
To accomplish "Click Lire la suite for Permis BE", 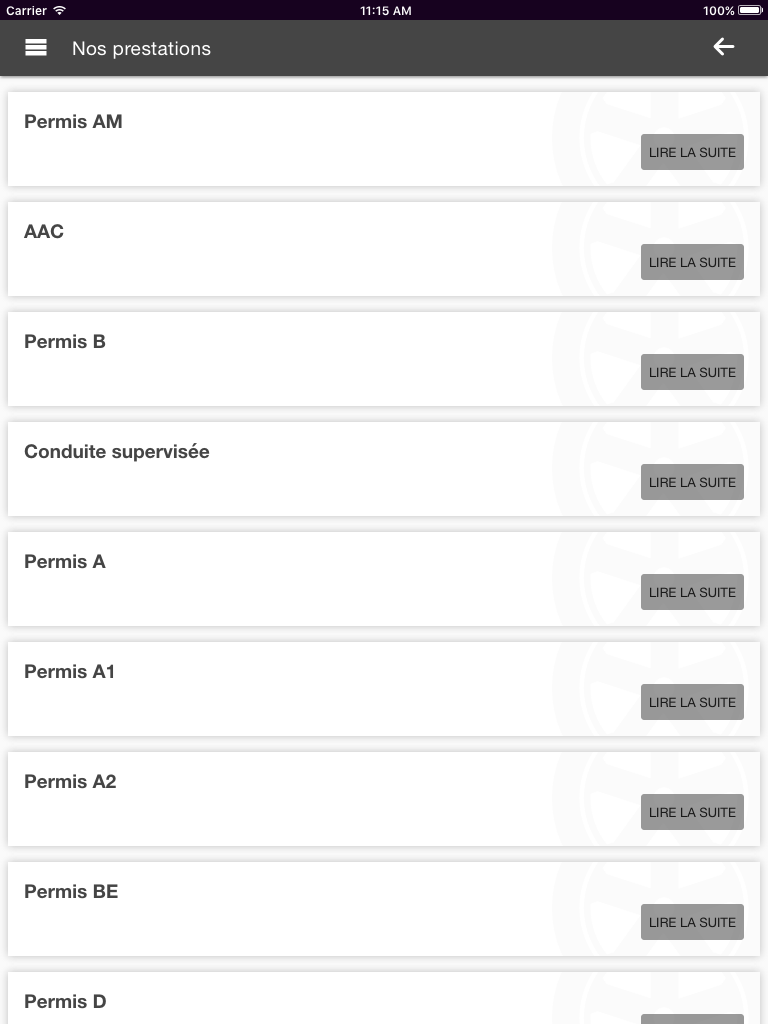I will point(692,922).
